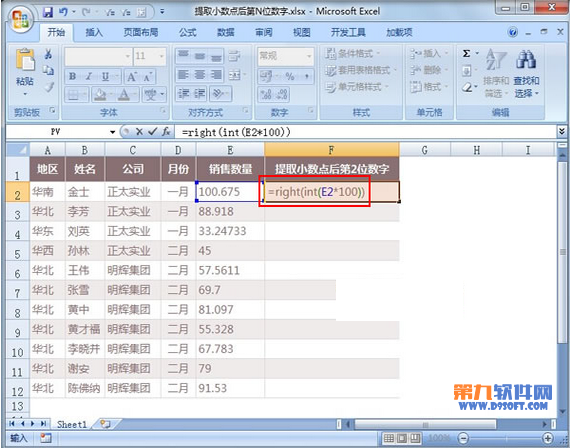Screen dimensions: 570x448
Task: Select cell E3 containing 88.918
Action: (230, 212)
